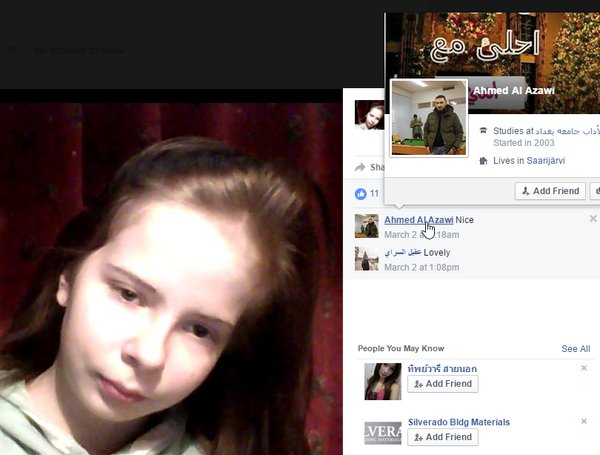The width and height of the screenshot is (600, 455).
Task: Click Ahmed Al Azawi name on hovercard cover
Action: (x=514, y=91)
